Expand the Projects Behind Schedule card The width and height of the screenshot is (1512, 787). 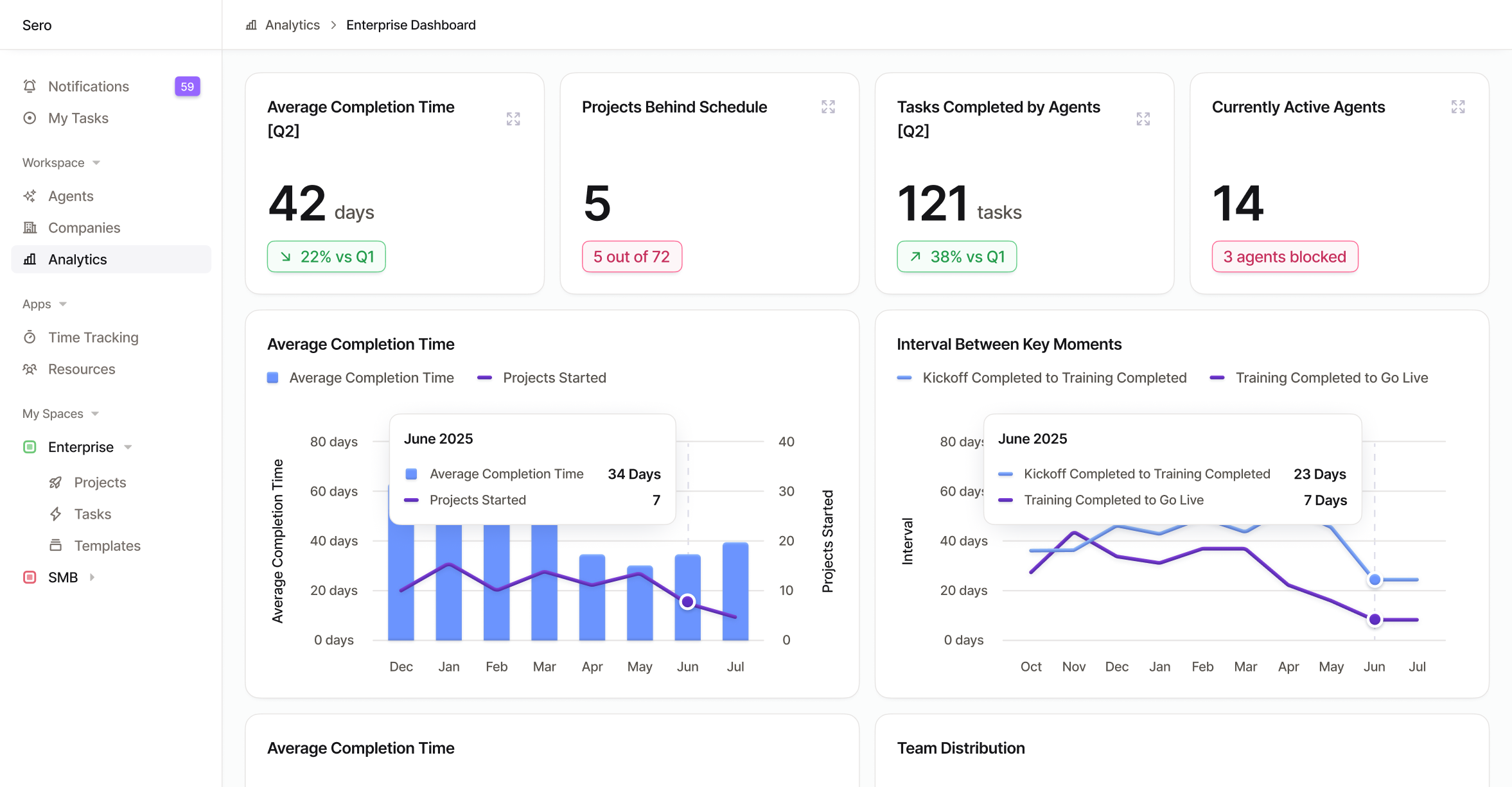(828, 107)
